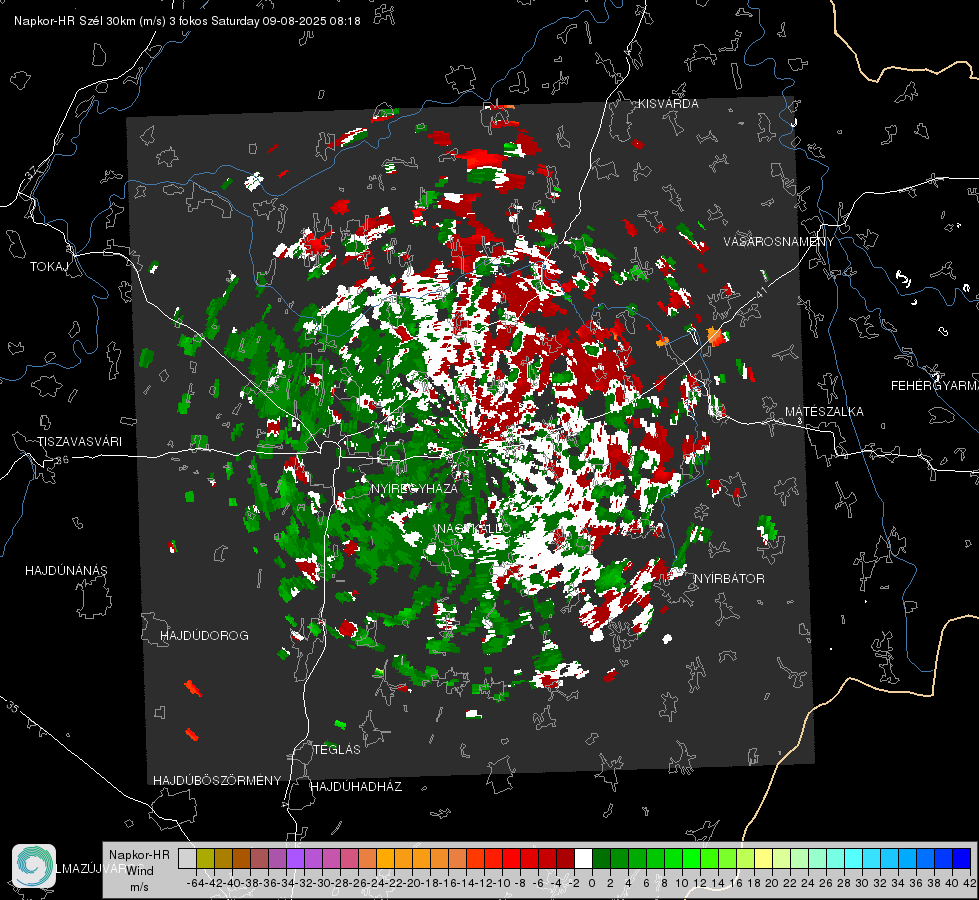Click the HAJDÚBÖSZÖRMÉNY town label
The width and height of the screenshot is (979, 900).
point(217,781)
